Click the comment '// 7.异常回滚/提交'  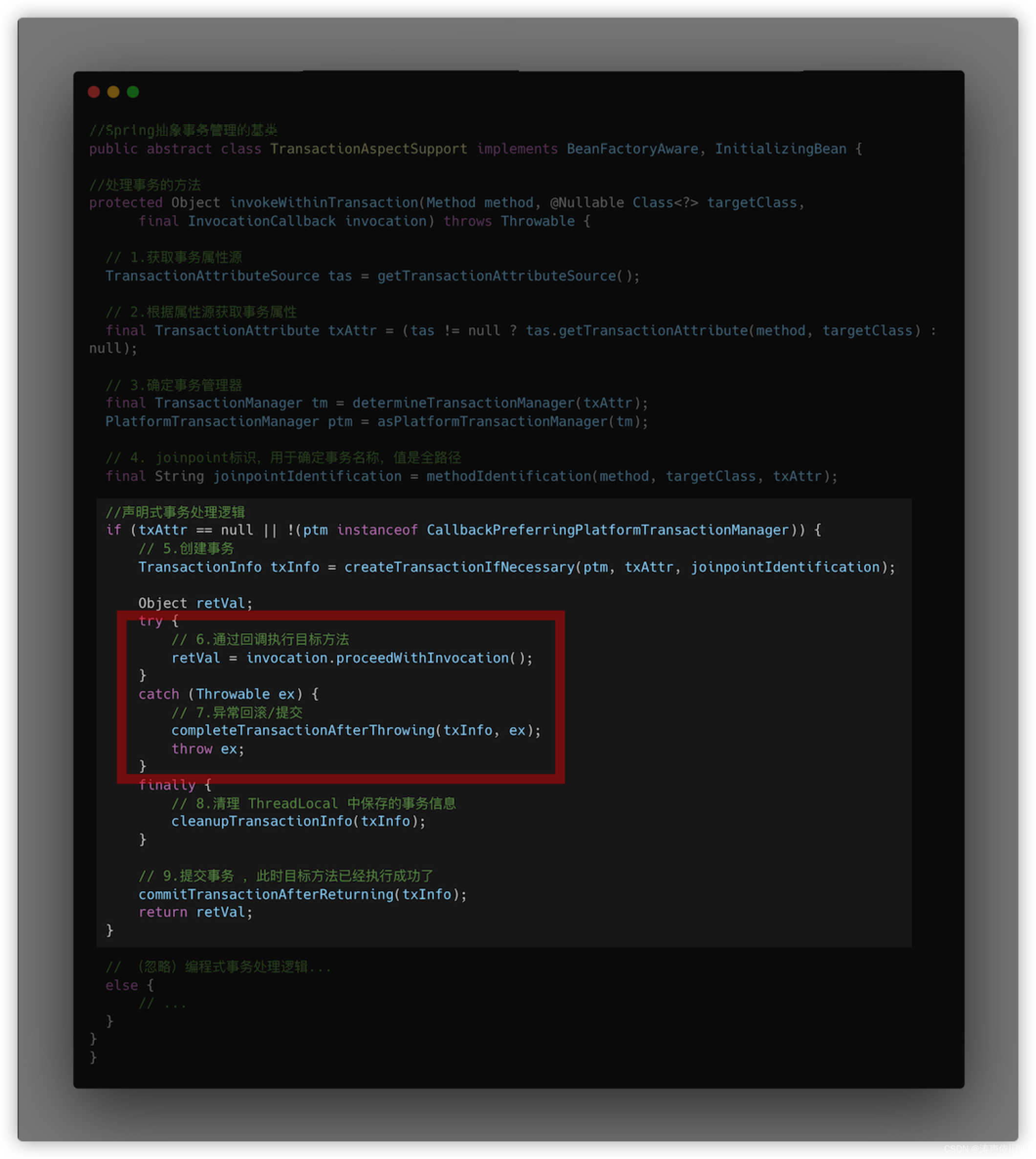pyautogui.click(x=237, y=713)
